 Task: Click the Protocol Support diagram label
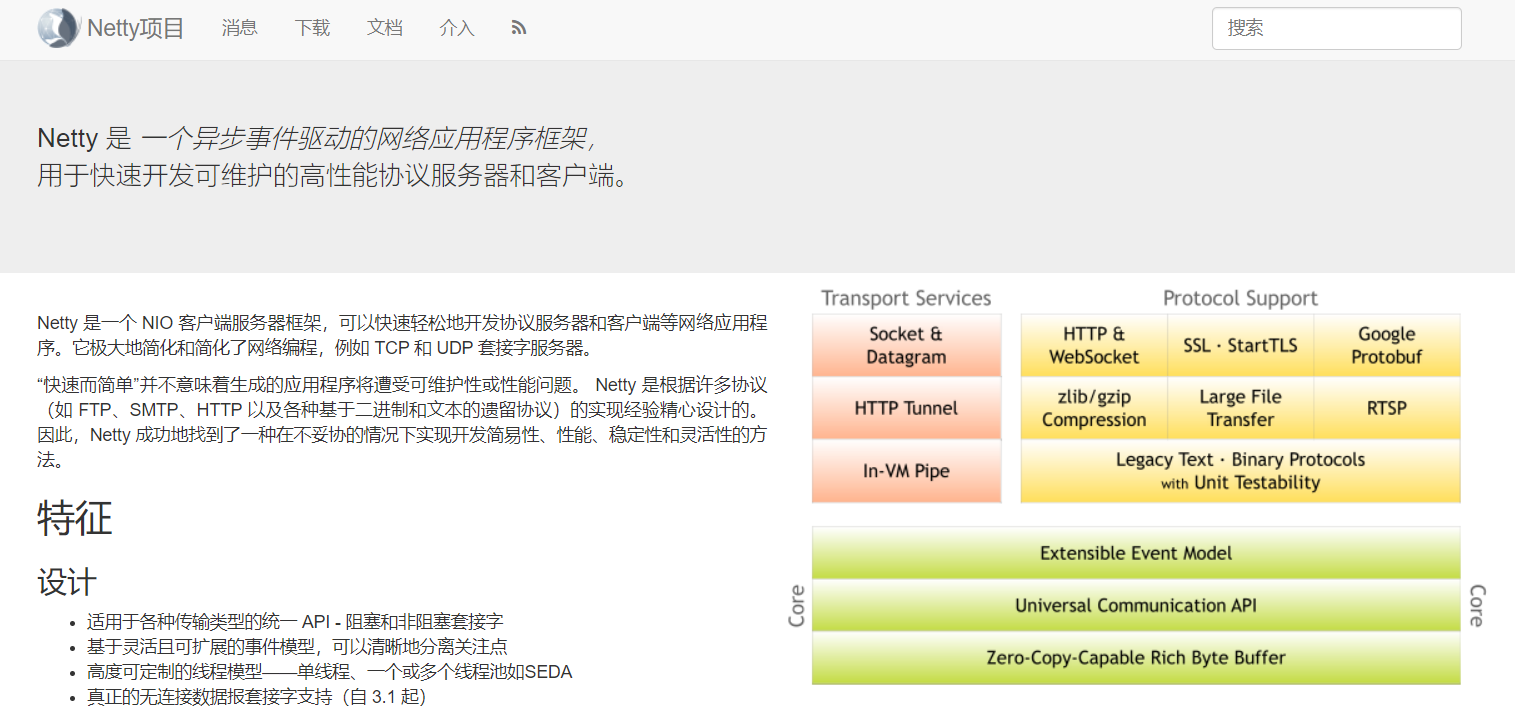[1240, 298]
